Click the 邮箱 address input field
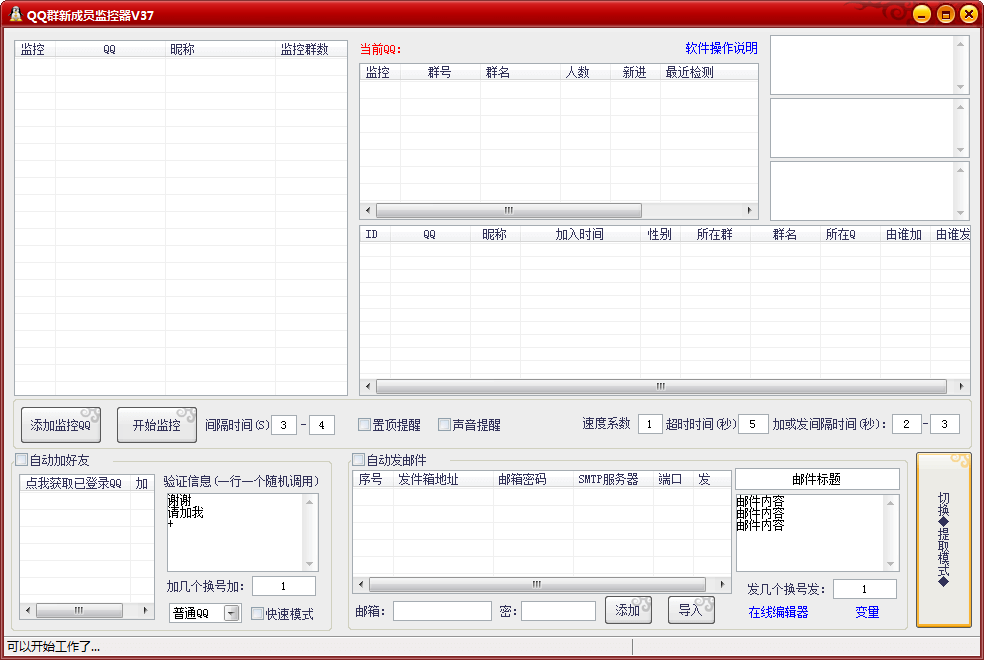Image resolution: width=984 pixels, height=660 pixels. click(442, 611)
